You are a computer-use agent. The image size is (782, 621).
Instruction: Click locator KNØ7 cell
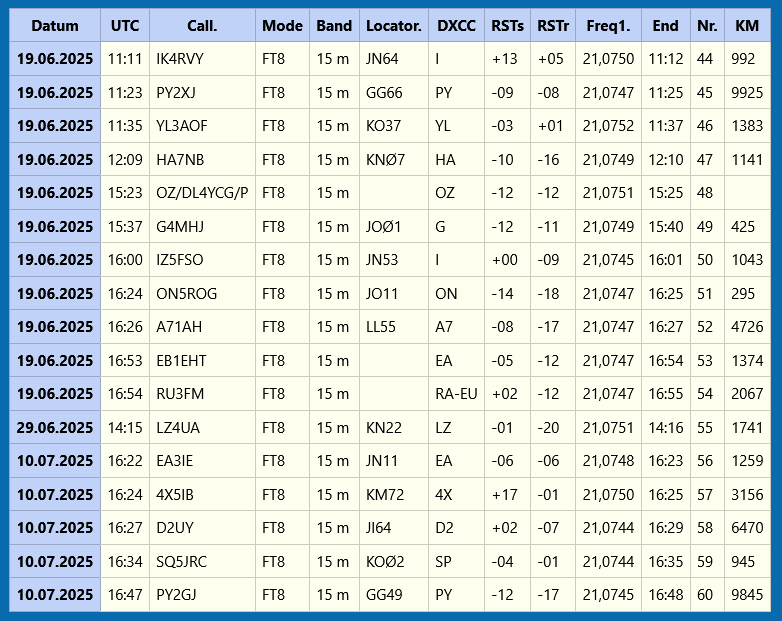point(393,160)
